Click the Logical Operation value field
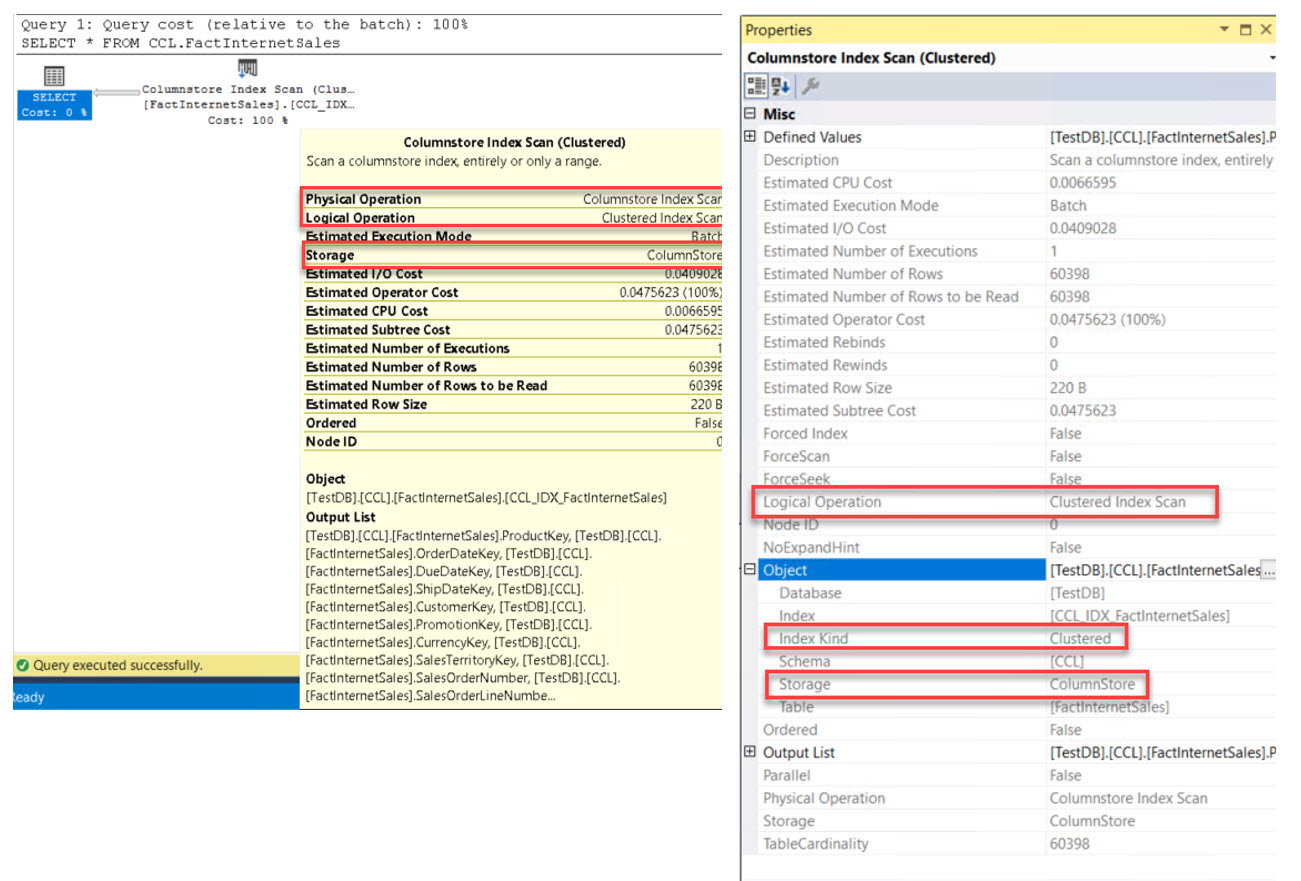This screenshot has width=1301, height=881. point(1116,502)
